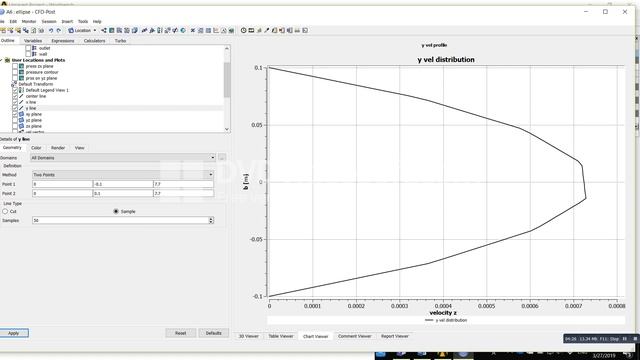The width and height of the screenshot is (640, 360).
Task: Select the Sample line type radio button
Action: [x=116, y=211]
